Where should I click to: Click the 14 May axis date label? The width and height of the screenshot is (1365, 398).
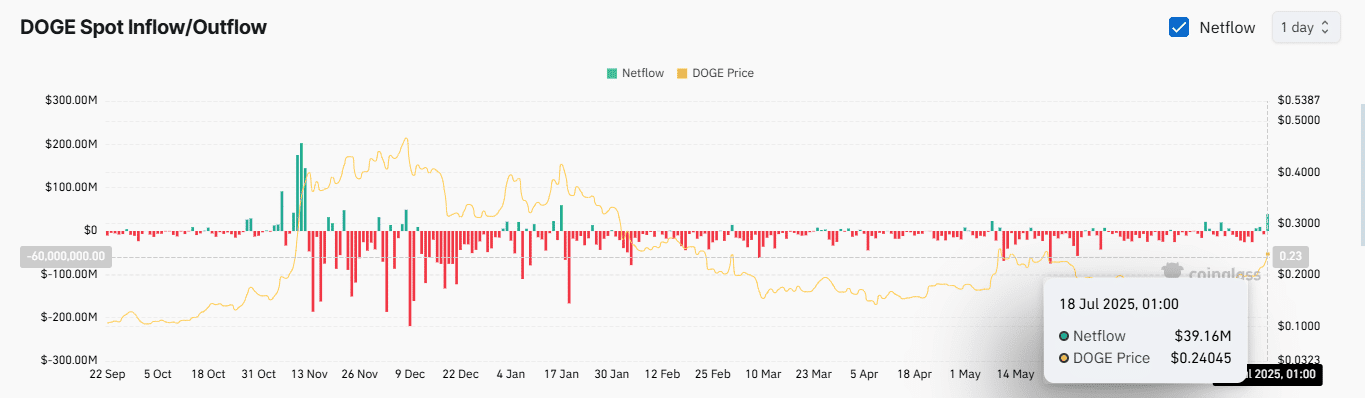1016,374
